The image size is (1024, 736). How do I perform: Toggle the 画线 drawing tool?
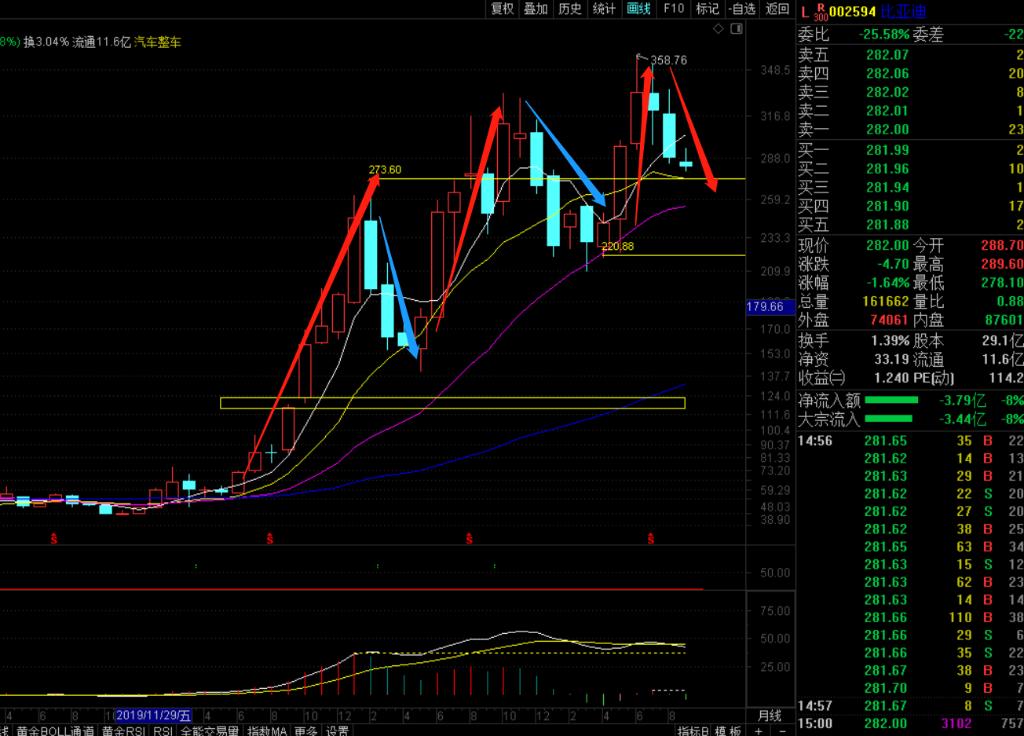click(638, 9)
